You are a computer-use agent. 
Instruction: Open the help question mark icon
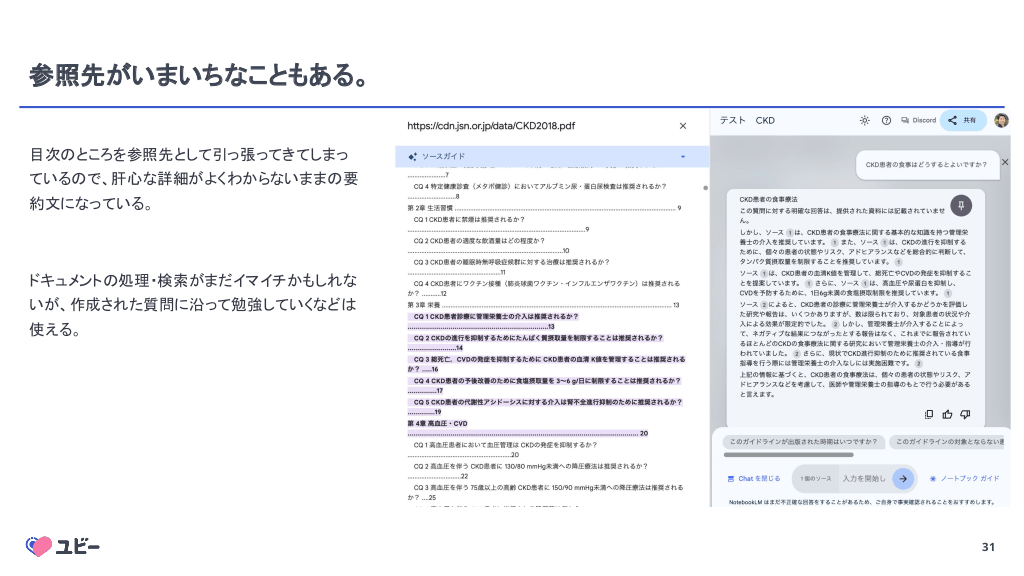point(886,120)
